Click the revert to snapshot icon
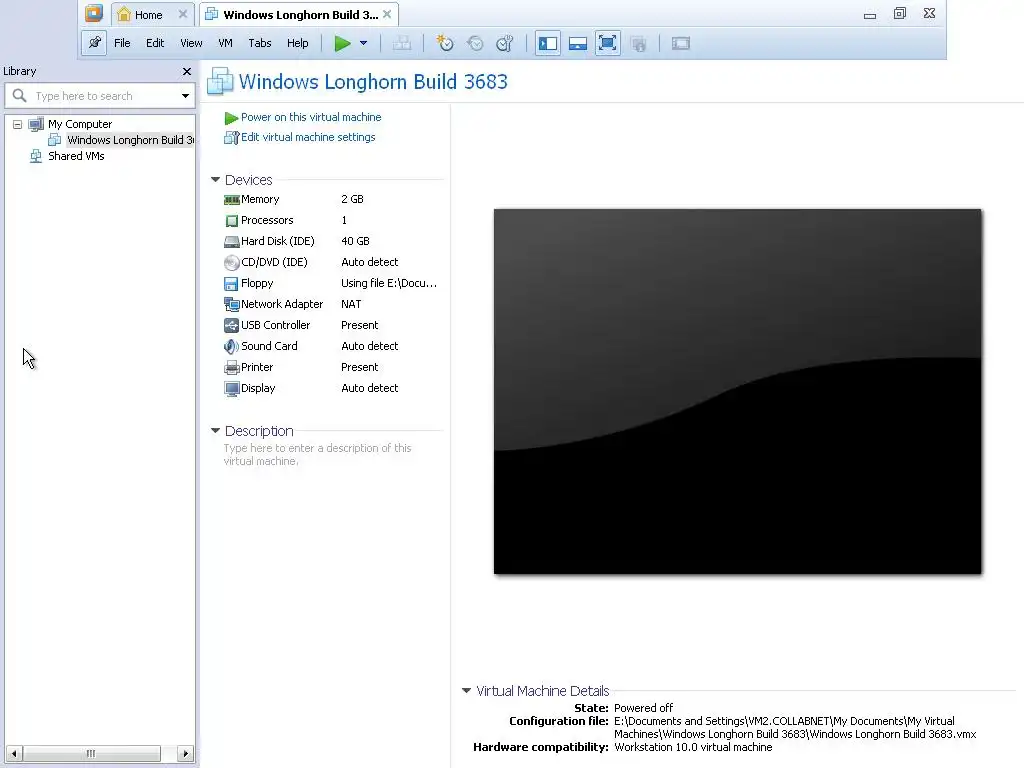 pos(475,43)
